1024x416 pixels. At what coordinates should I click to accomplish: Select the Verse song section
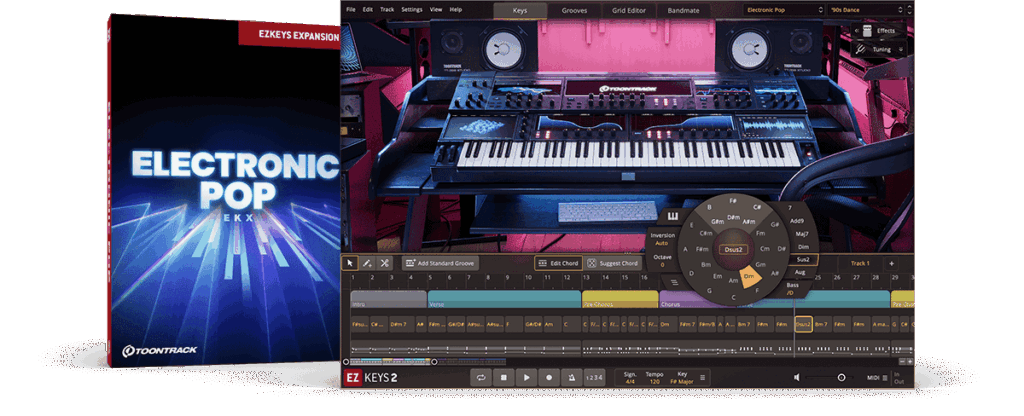click(504, 300)
